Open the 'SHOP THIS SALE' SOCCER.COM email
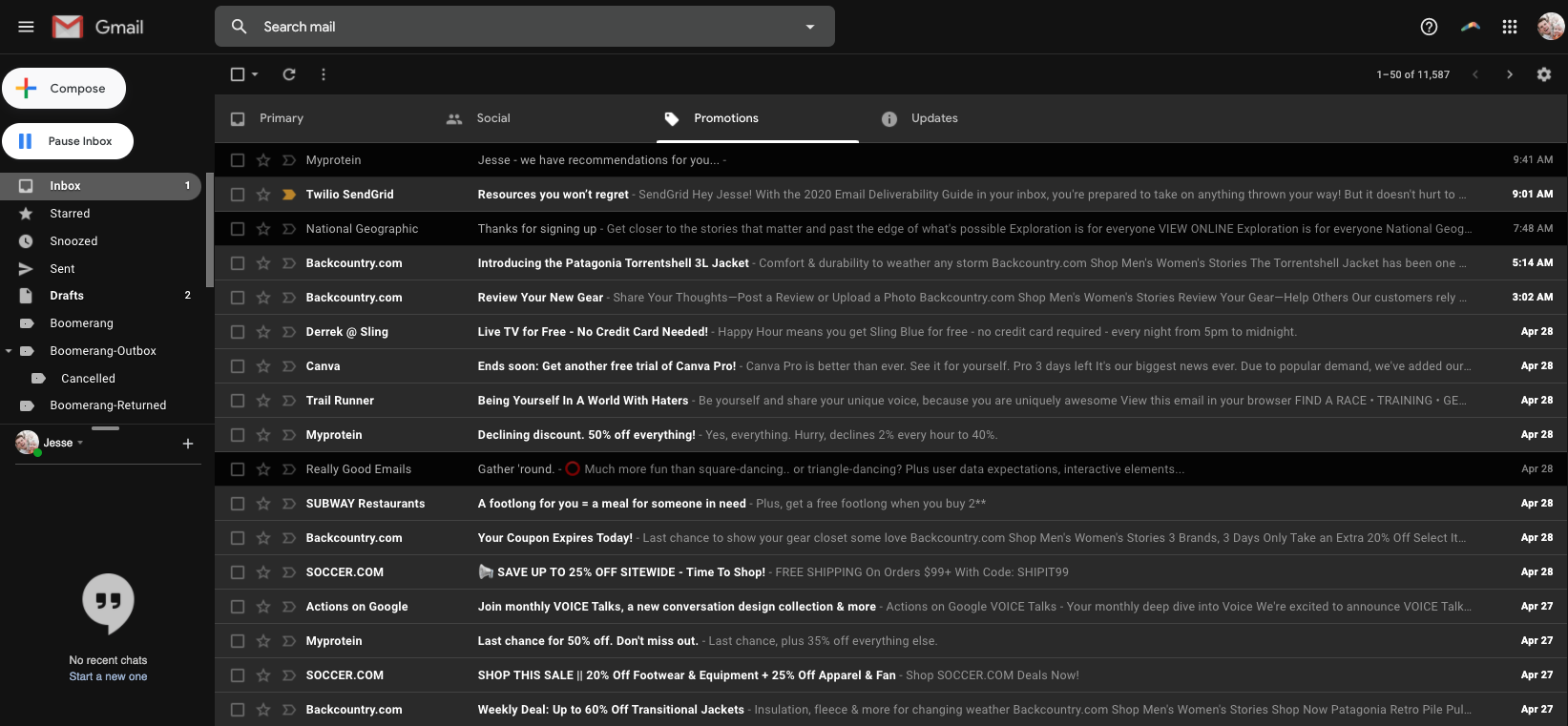The width and height of the screenshot is (1568, 726). (891, 675)
